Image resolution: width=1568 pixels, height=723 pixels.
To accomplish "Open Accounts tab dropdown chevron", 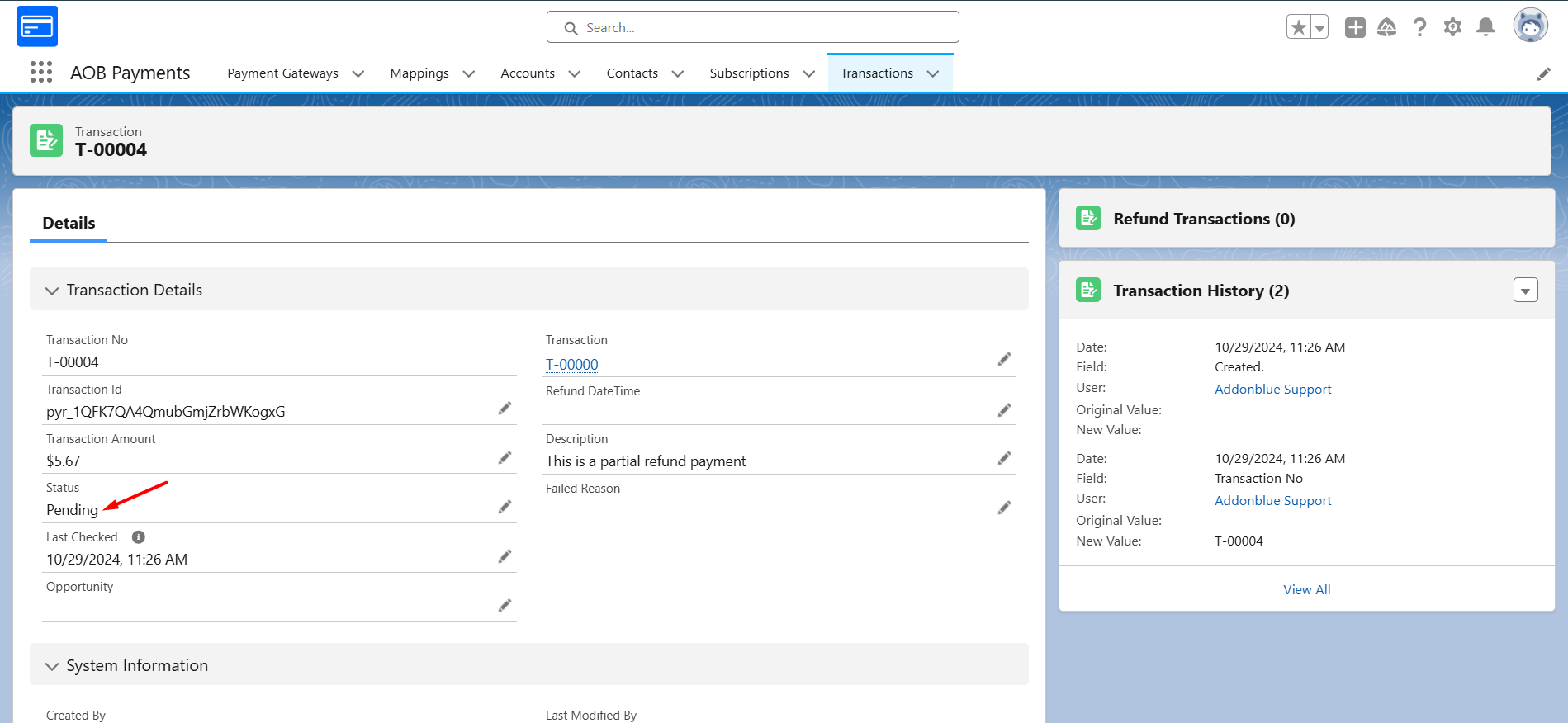I will [575, 73].
